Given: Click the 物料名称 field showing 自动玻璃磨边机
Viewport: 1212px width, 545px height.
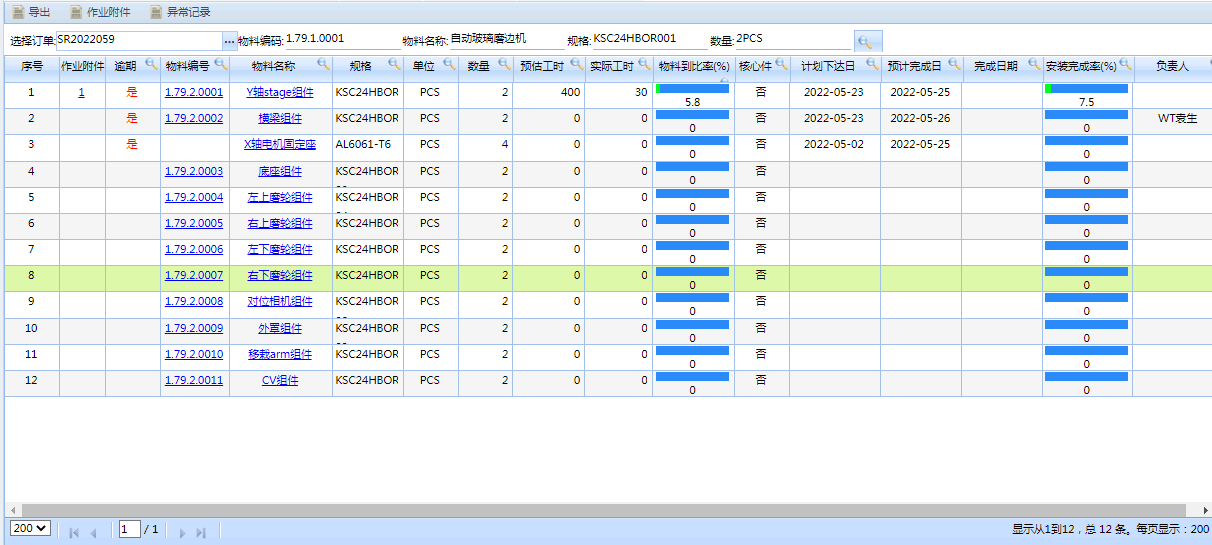Looking at the screenshot, I should click(506, 39).
